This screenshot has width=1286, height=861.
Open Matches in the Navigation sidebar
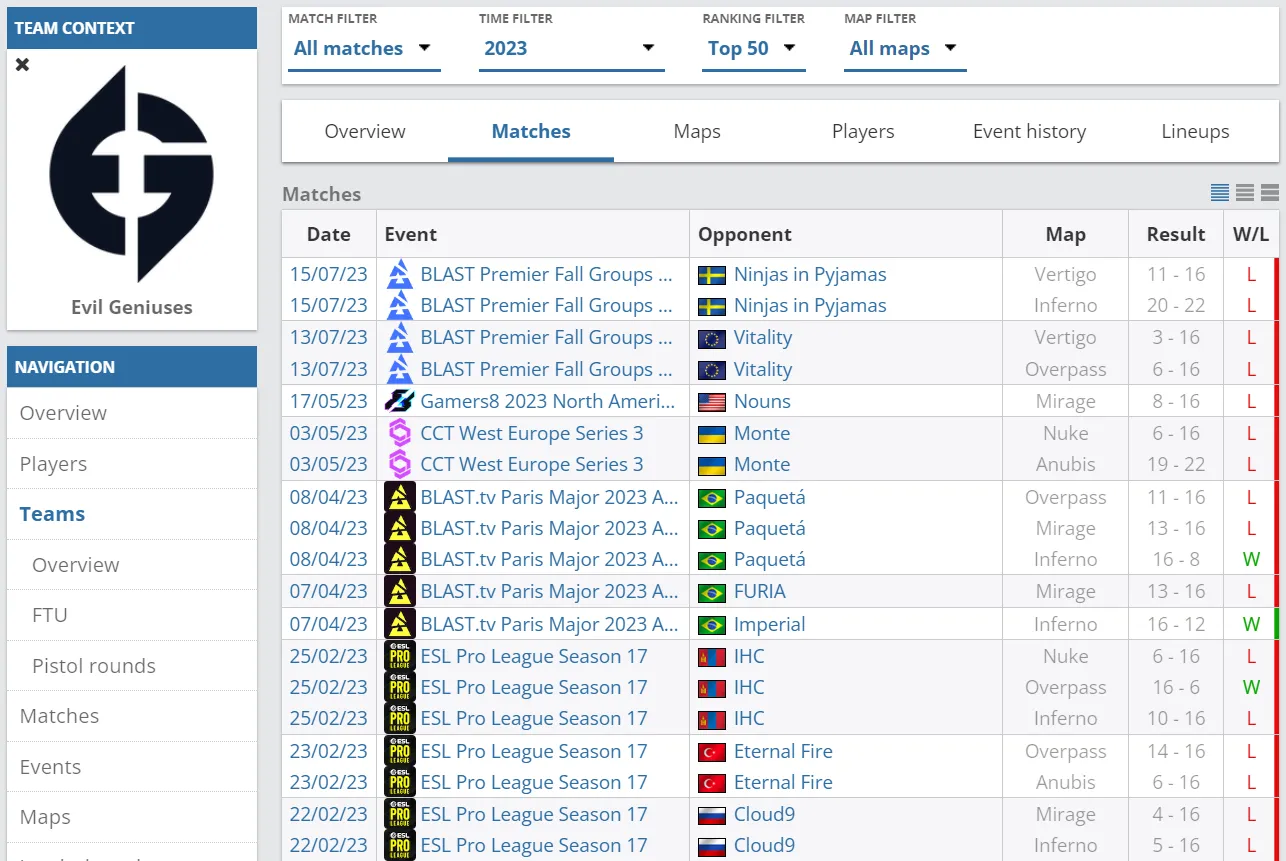[x=132, y=716]
